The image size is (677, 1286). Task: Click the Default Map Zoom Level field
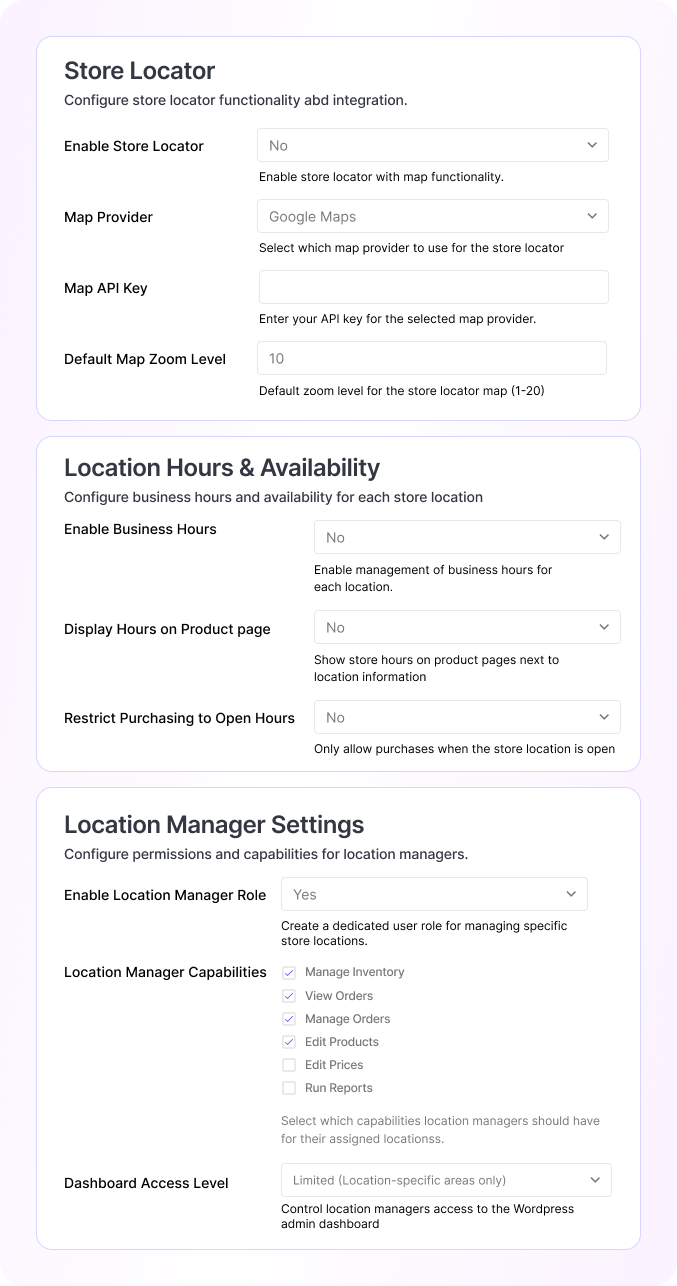[x=432, y=358]
